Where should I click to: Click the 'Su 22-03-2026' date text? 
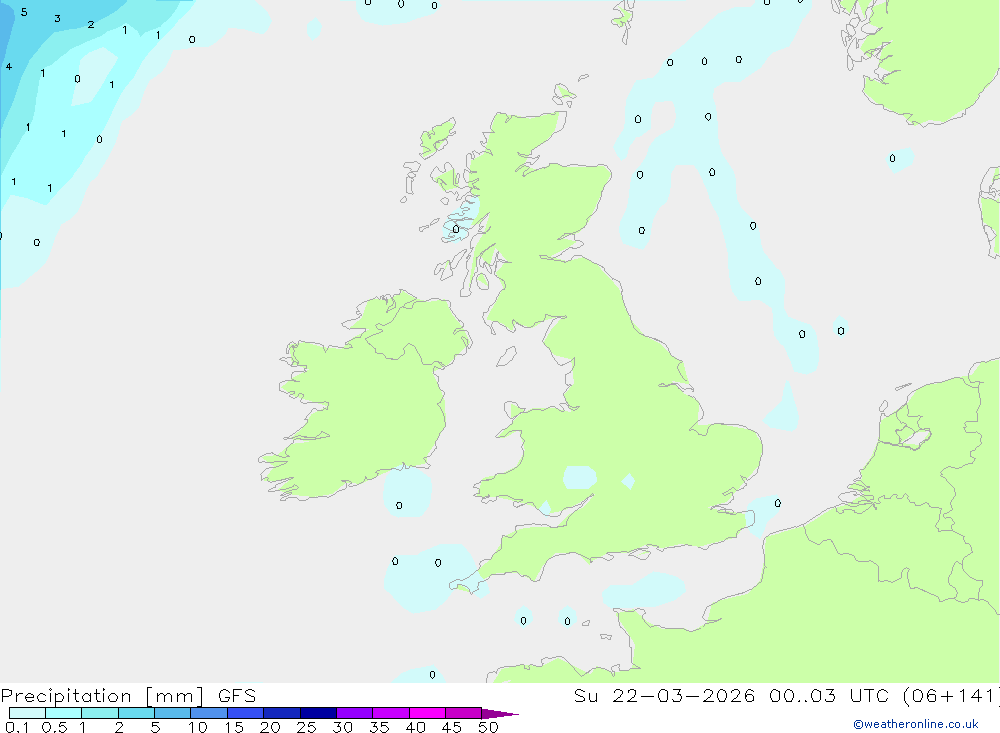(x=664, y=696)
